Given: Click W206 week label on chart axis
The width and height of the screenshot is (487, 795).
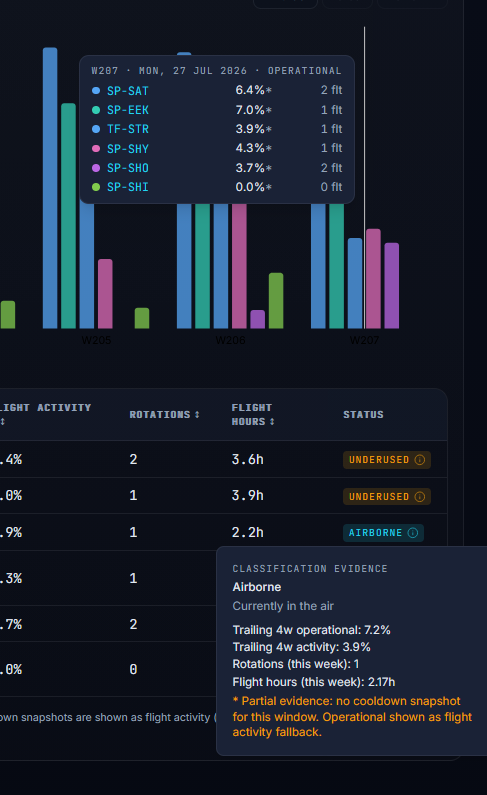Looking at the screenshot, I should click(231, 340).
